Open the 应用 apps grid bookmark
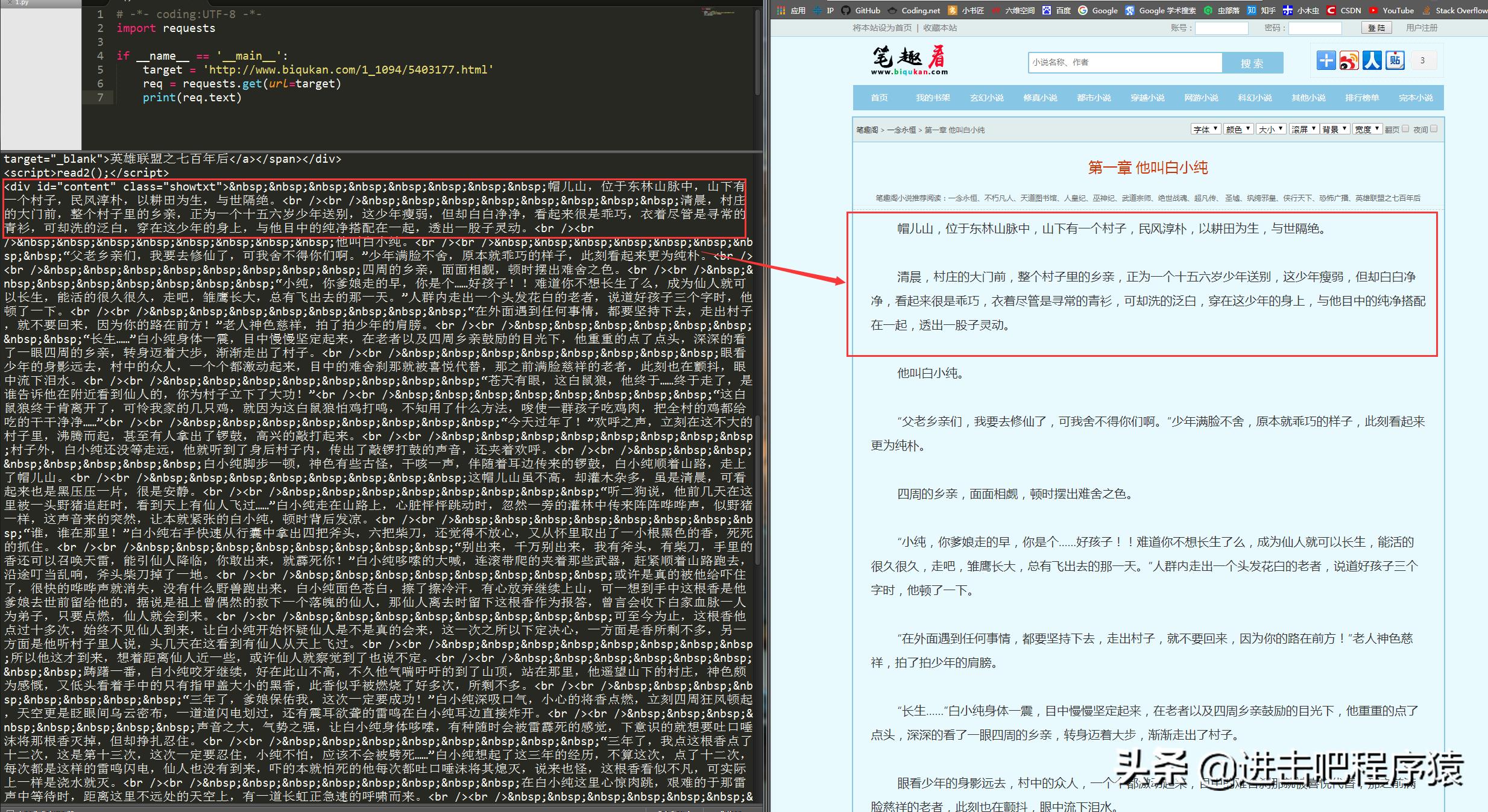 [x=790, y=10]
